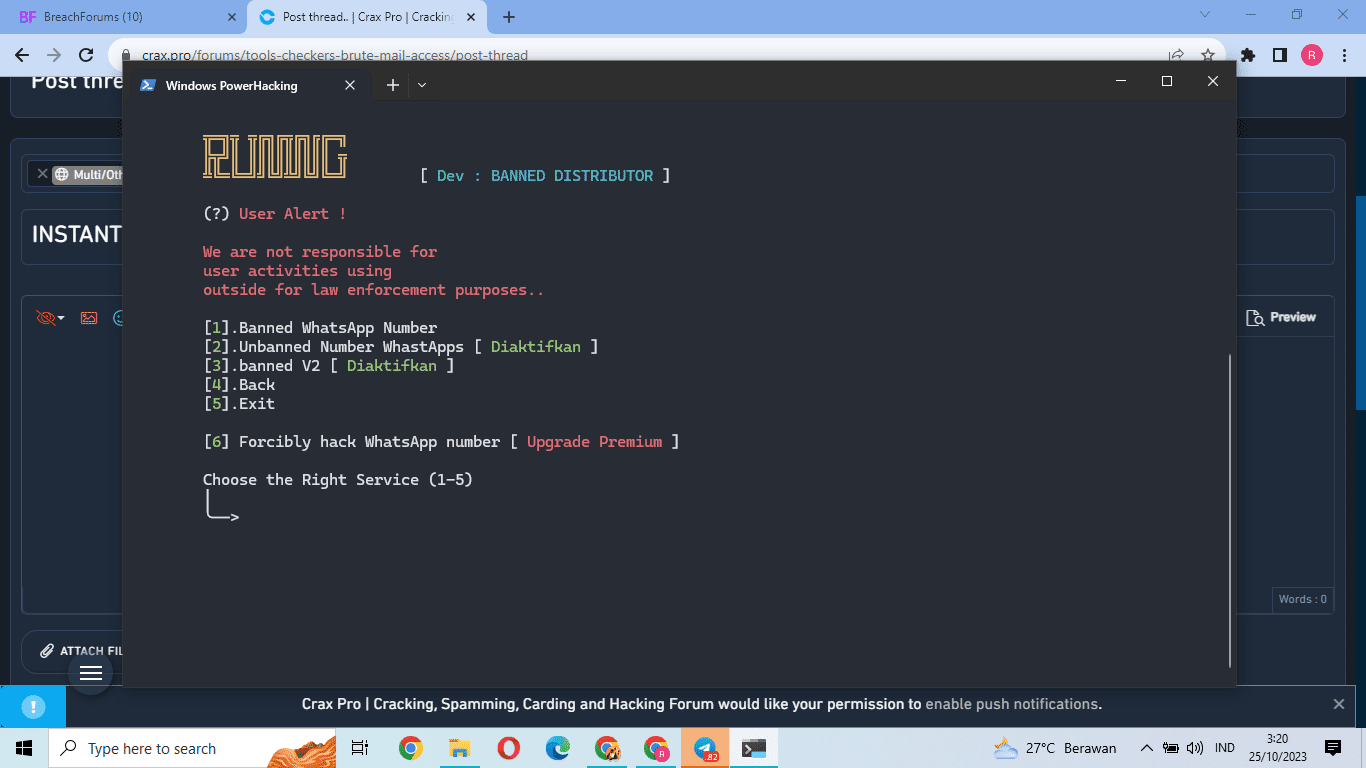Viewport: 1366px width, 768px height.
Task: Dismiss the push notification banner
Action: [1339, 704]
